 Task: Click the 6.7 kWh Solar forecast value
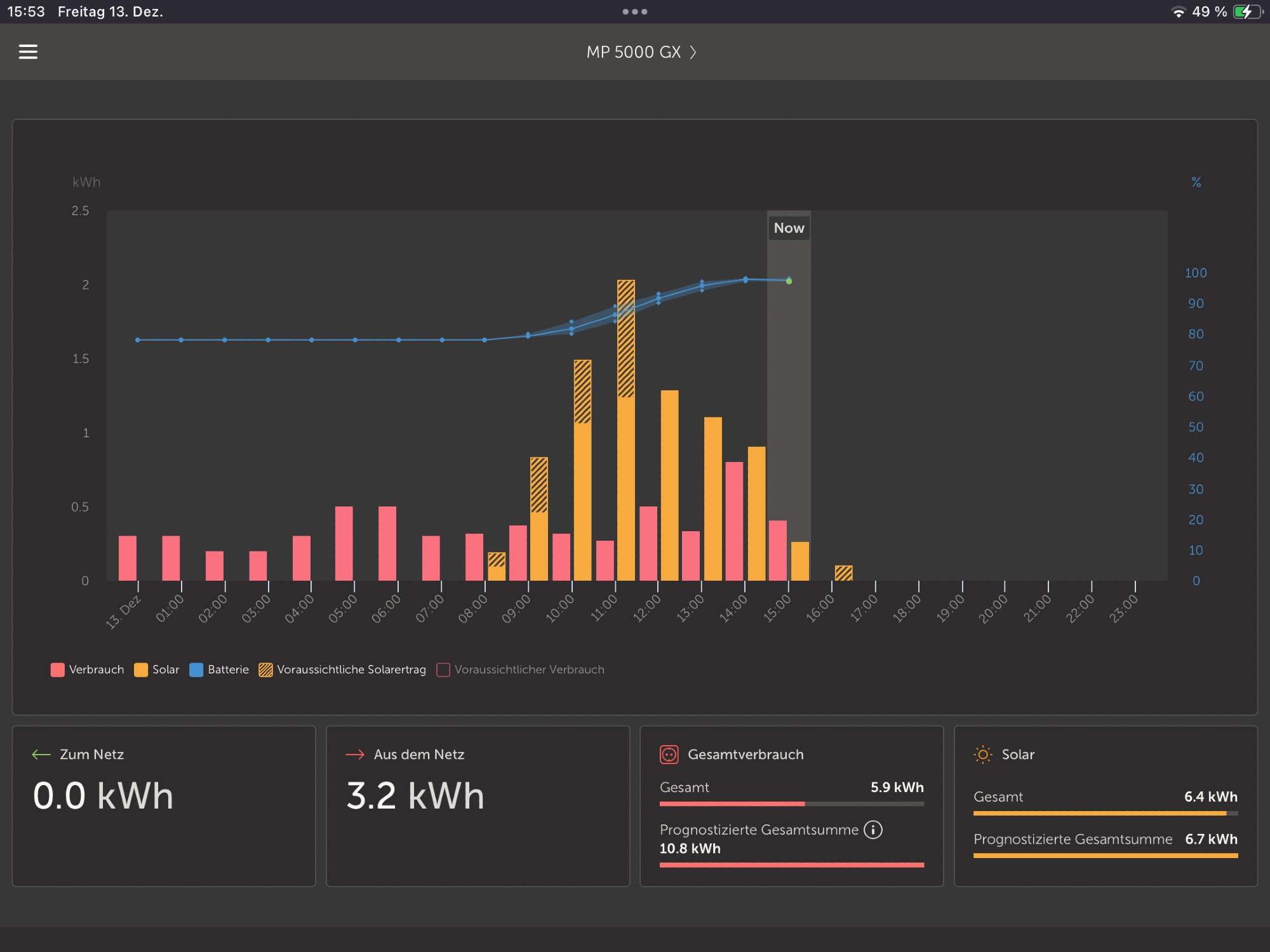(1211, 839)
